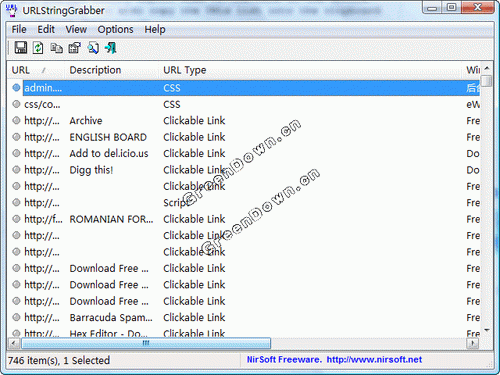Click the Refresh toolbar icon
Viewport: 500px width, 375px height.
coord(38,48)
